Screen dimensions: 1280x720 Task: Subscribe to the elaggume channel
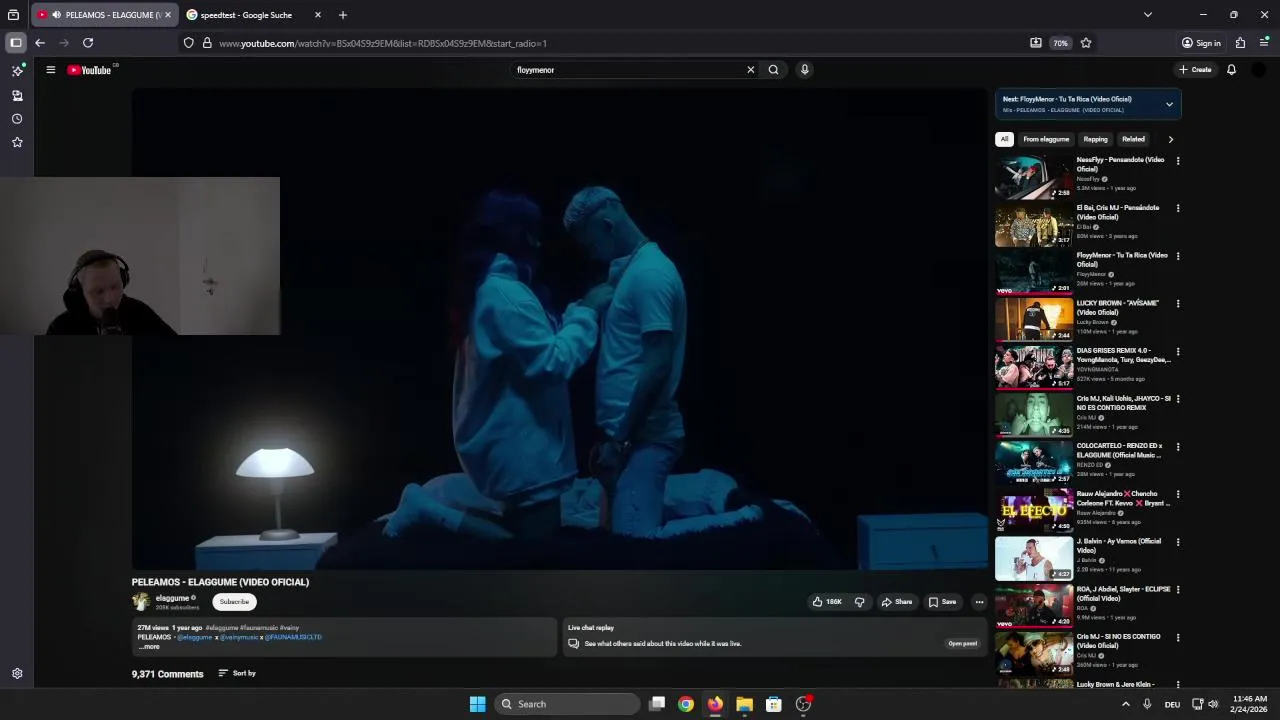234,602
